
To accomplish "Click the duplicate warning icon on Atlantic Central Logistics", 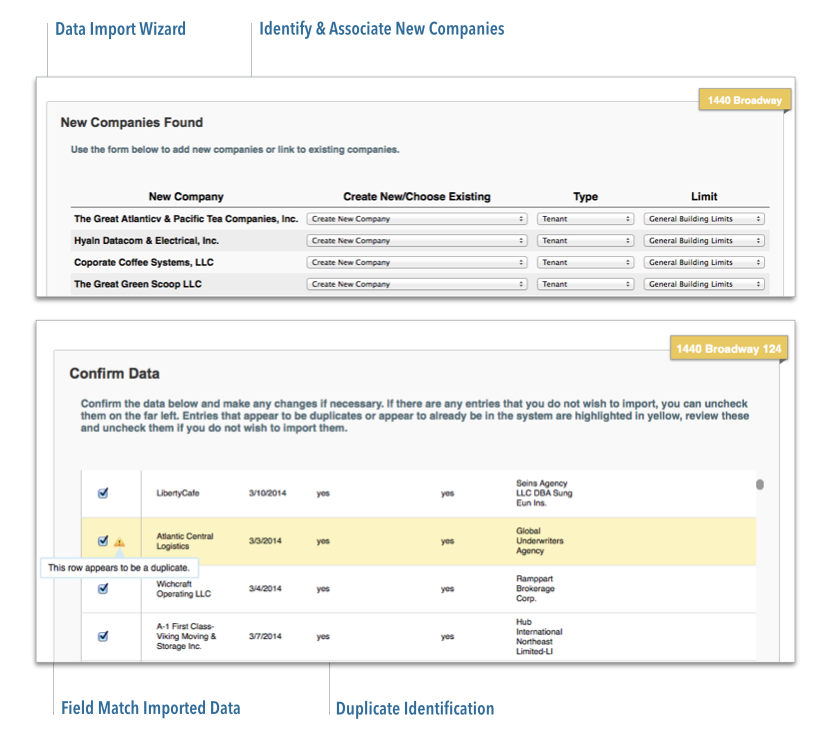I will pyautogui.click(x=119, y=542).
